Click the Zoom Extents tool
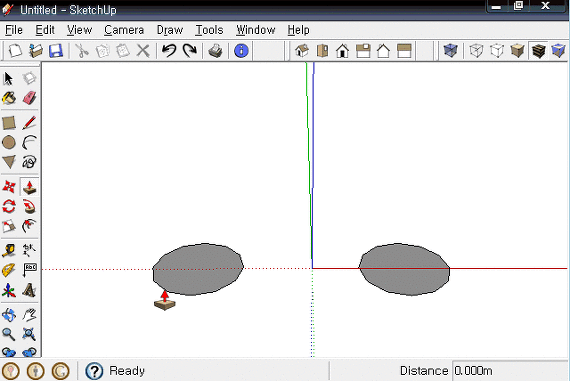The image size is (570, 381). click(x=29, y=334)
